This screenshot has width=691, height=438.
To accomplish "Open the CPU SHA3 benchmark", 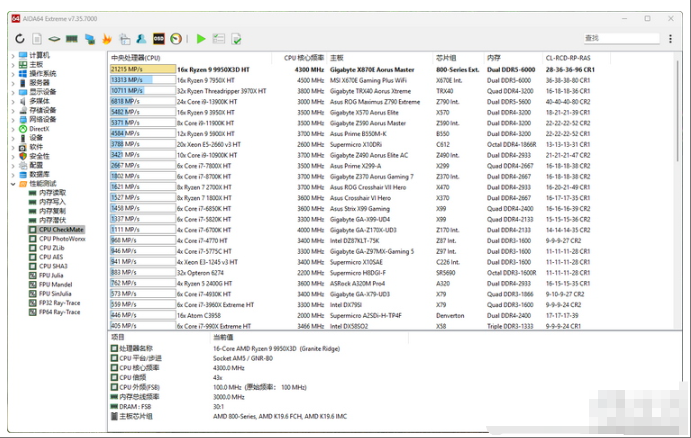I will coord(53,266).
